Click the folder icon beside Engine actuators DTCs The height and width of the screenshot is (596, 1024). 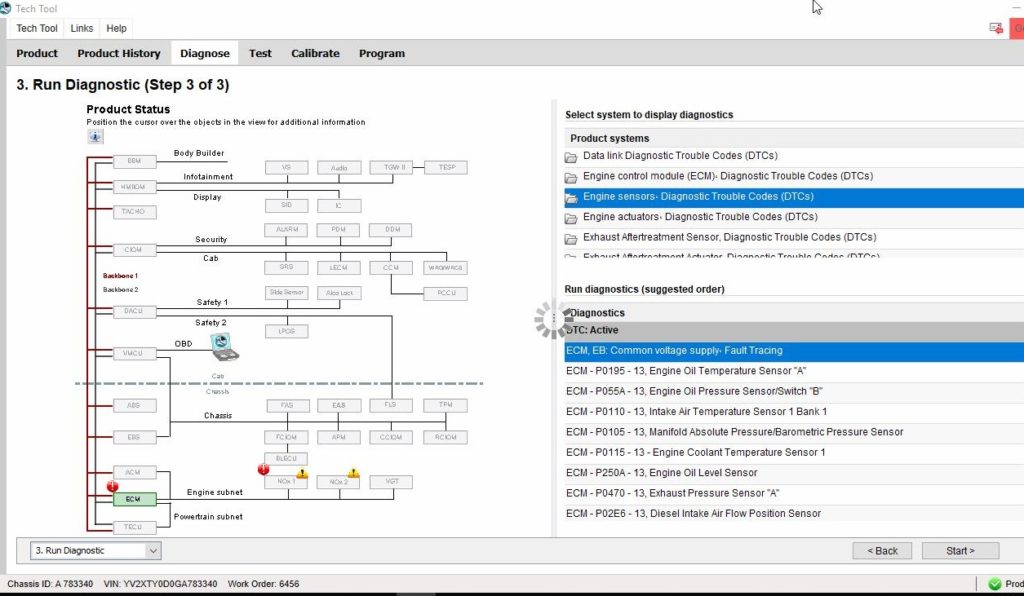pos(571,217)
